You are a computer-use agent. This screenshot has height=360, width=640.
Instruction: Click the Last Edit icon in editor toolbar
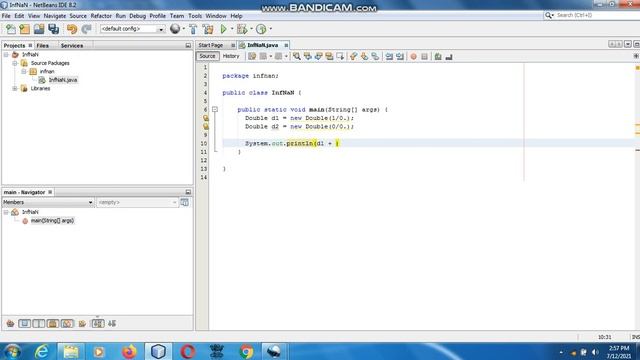click(x=252, y=56)
